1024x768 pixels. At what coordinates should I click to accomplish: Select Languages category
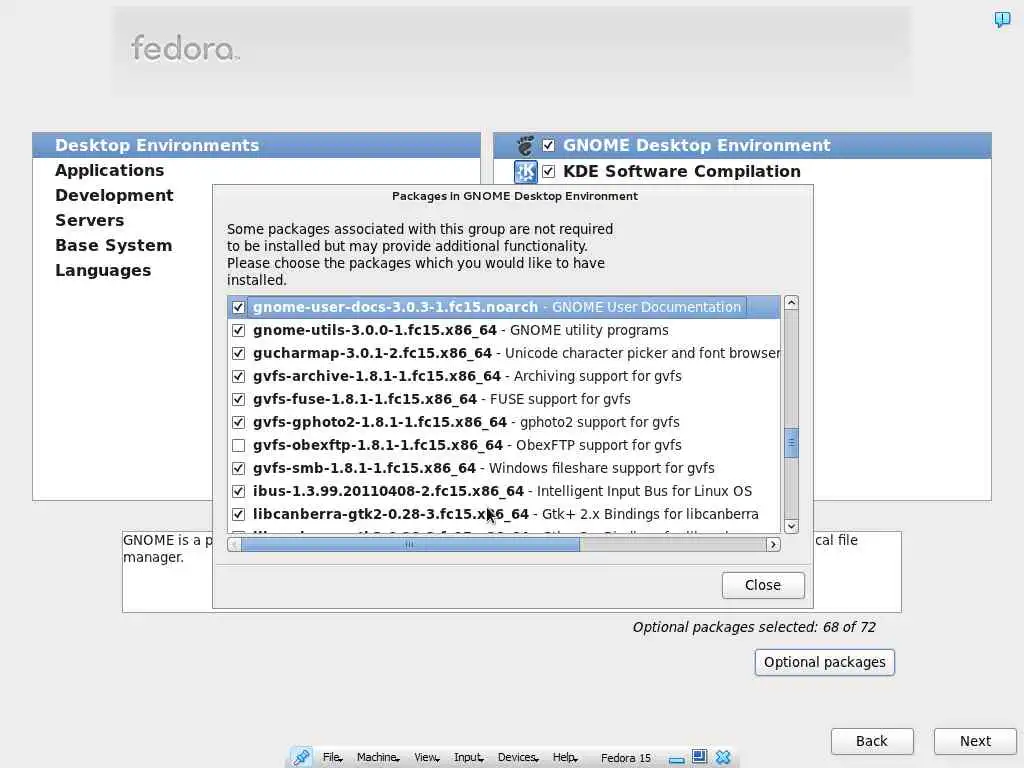103,270
